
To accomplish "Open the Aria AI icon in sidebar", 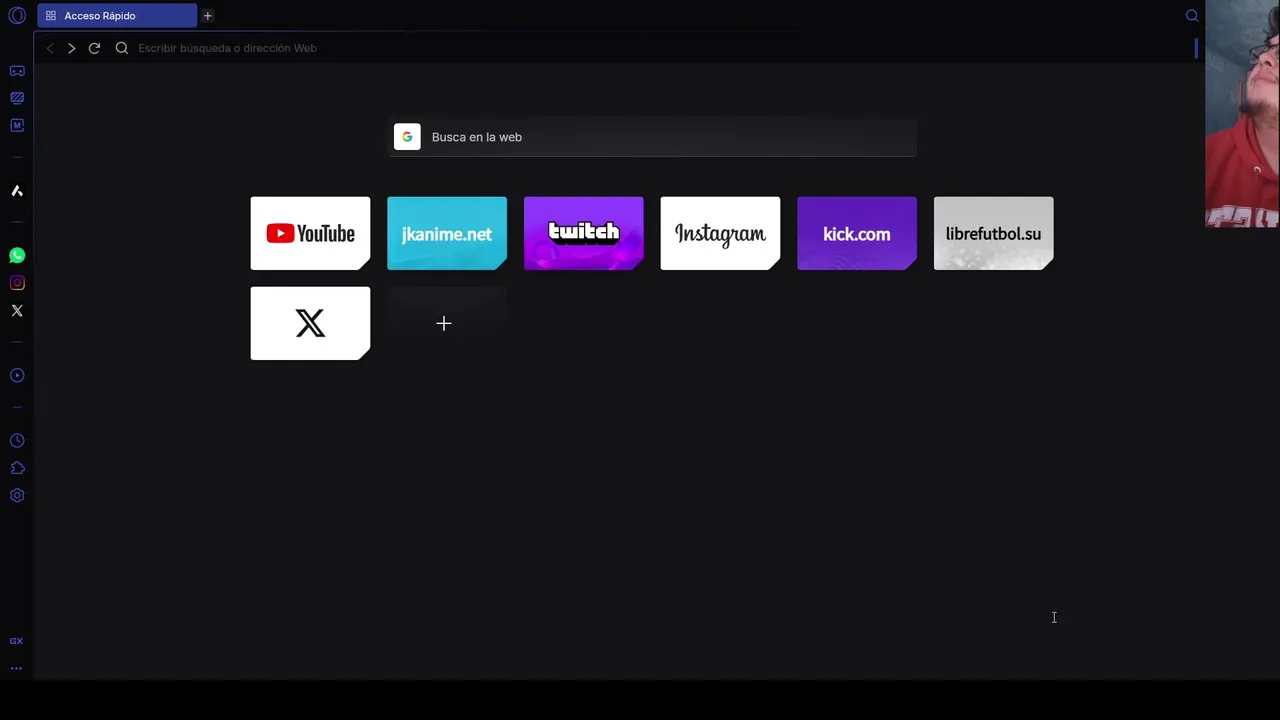I will tap(17, 191).
